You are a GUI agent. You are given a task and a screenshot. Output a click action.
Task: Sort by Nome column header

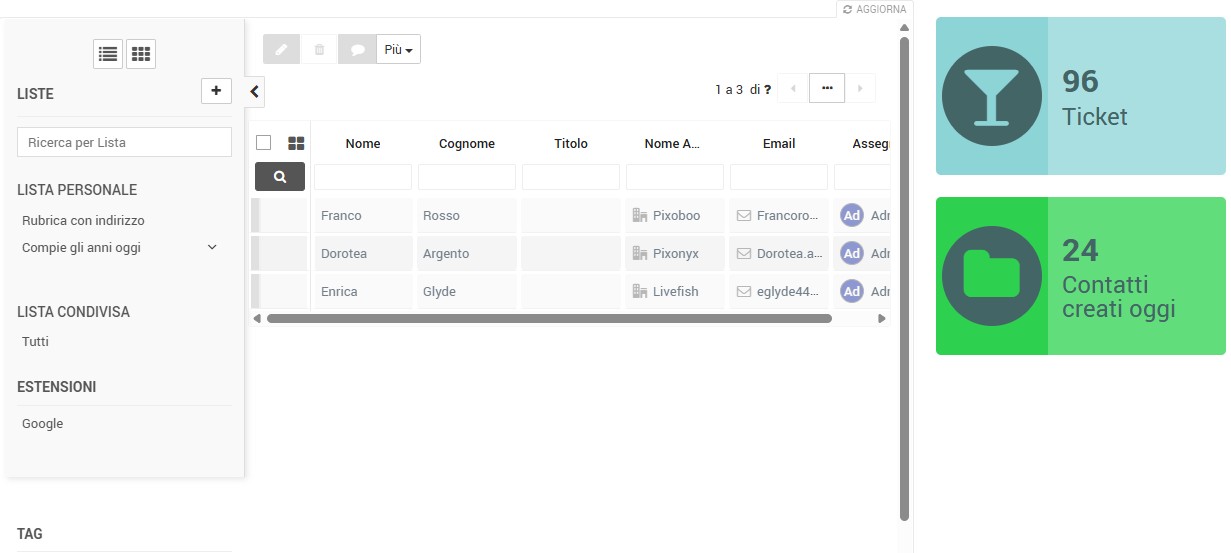pyautogui.click(x=363, y=144)
